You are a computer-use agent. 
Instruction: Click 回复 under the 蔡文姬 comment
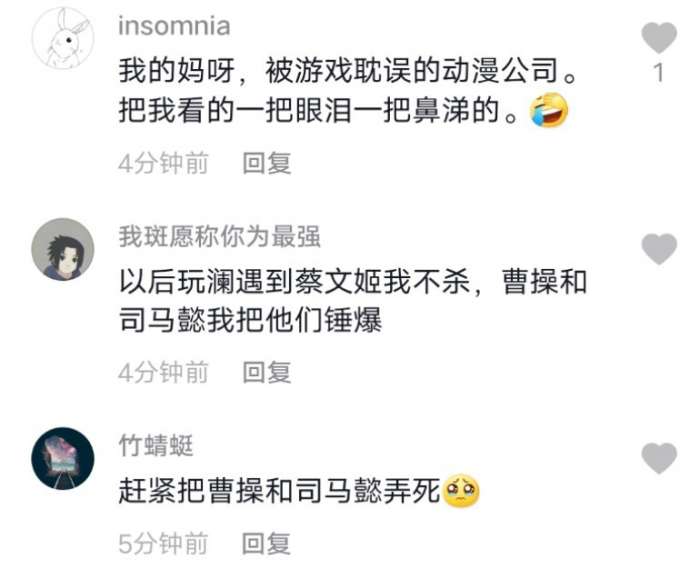(x=267, y=372)
